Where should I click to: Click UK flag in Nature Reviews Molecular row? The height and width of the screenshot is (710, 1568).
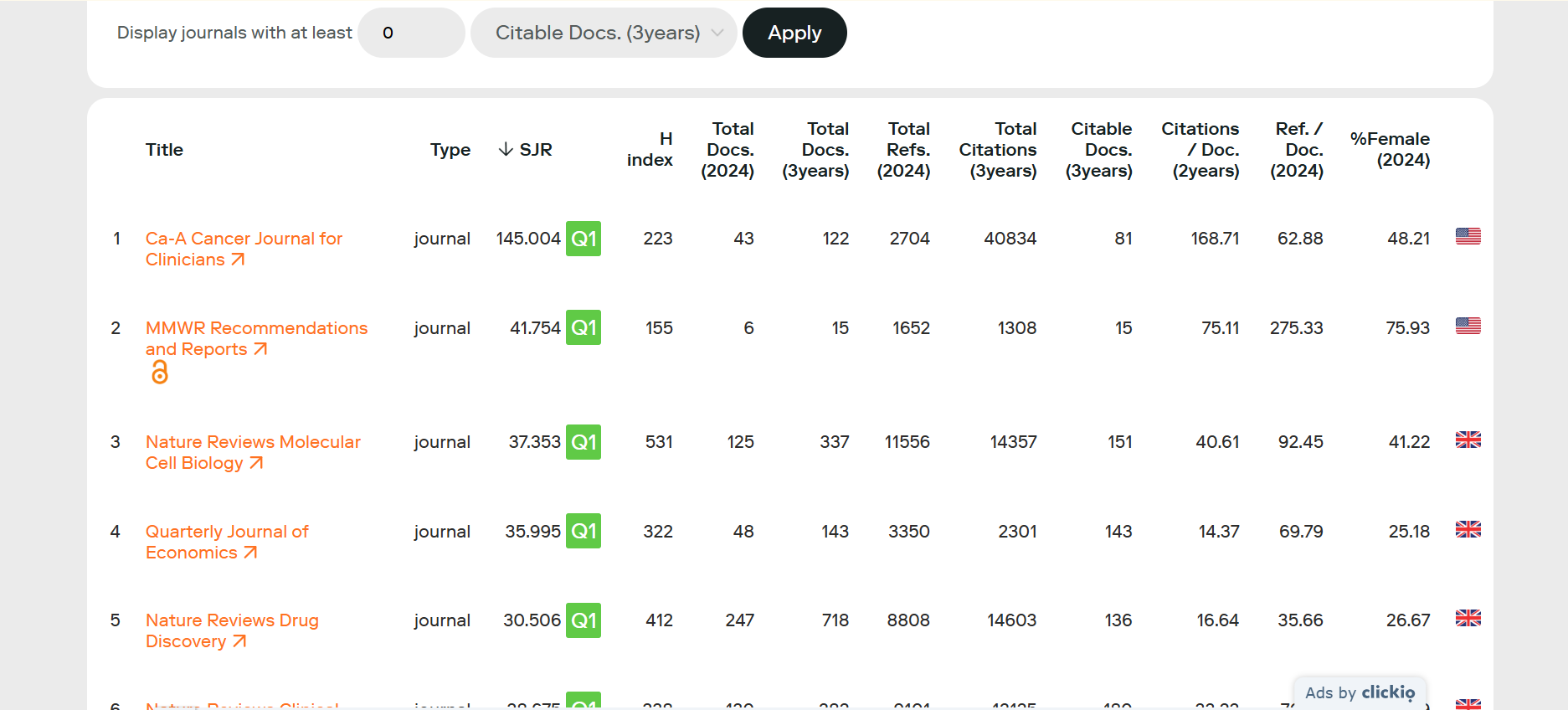[1468, 440]
